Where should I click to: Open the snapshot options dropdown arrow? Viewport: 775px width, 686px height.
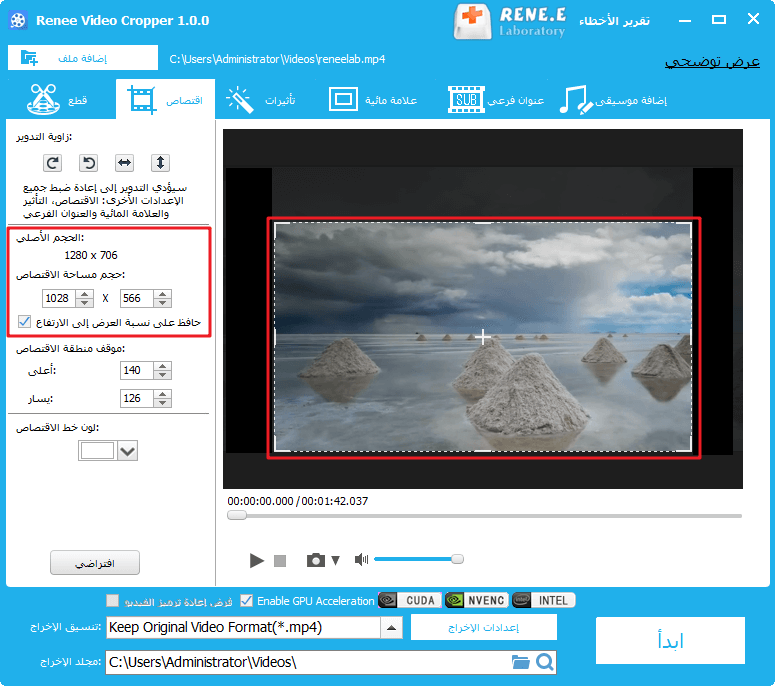click(x=336, y=560)
